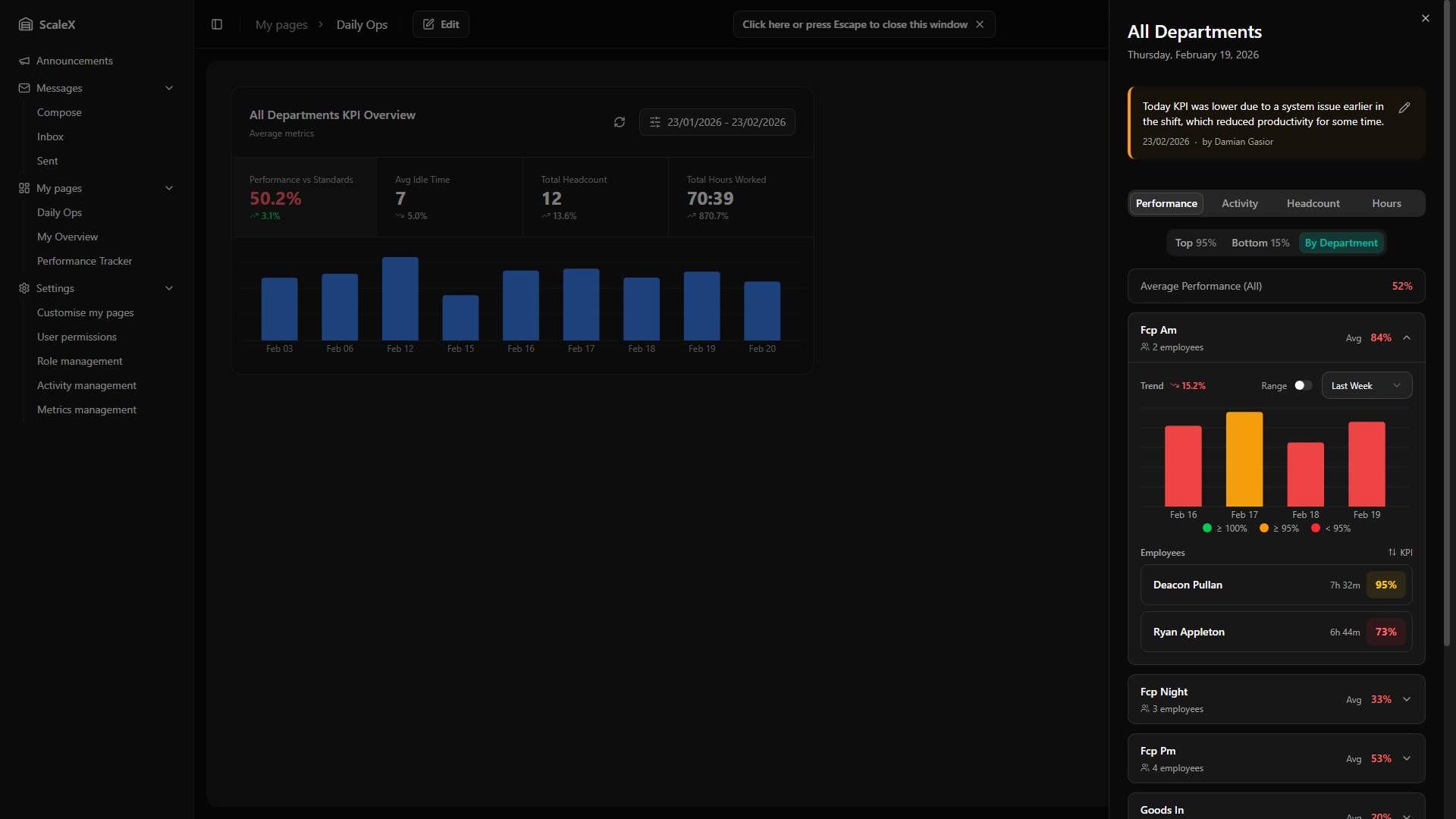Toggle the Range switch
Screen dimensions: 1456x819
click(x=1303, y=385)
